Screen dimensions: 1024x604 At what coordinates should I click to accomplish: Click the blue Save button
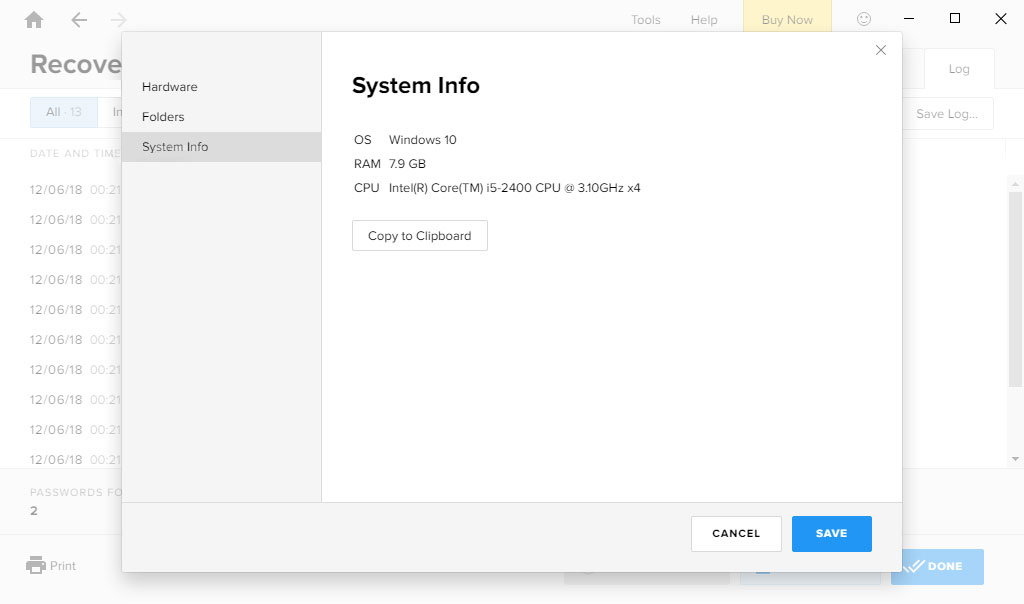831,534
